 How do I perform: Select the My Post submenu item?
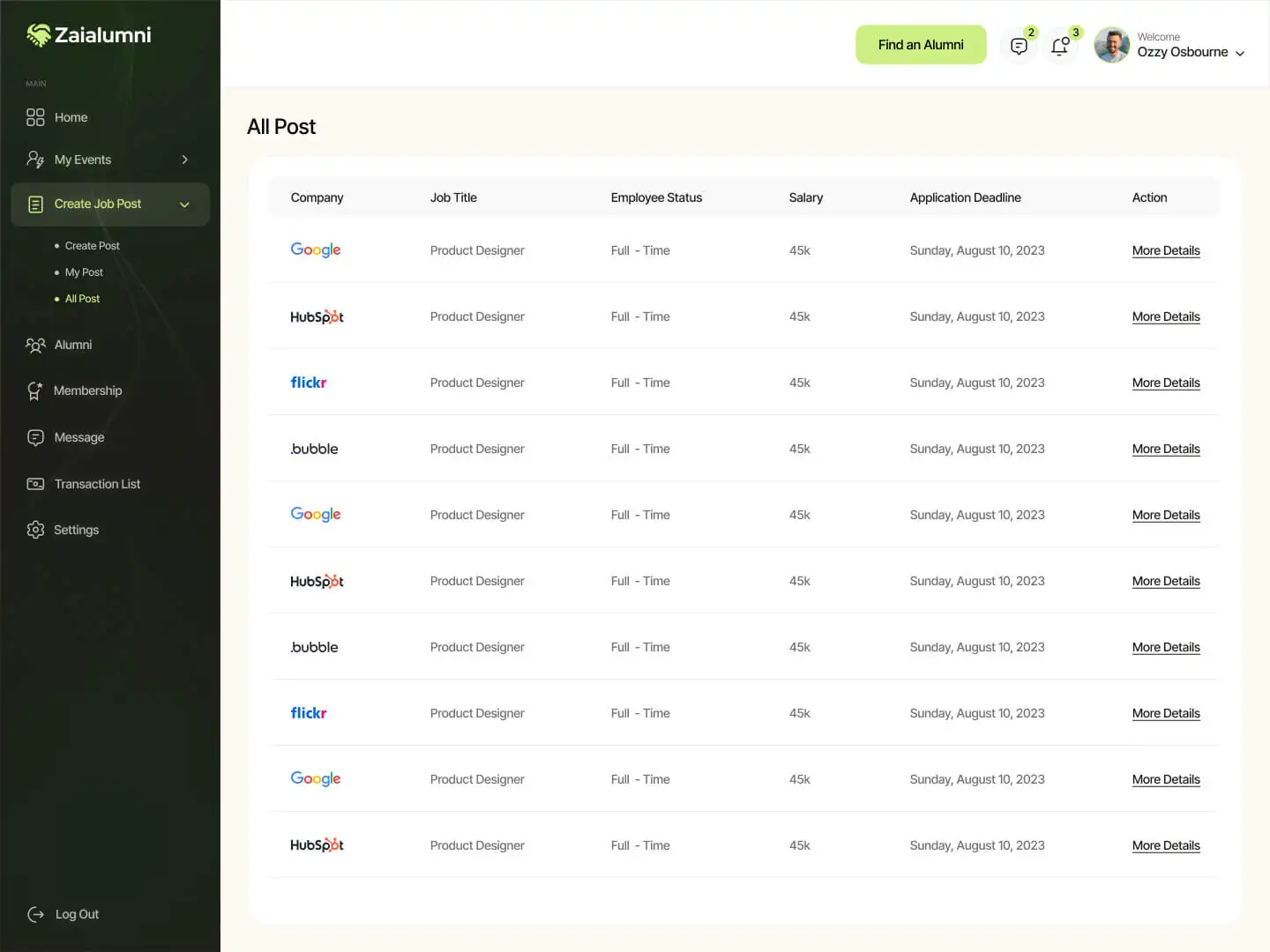click(x=84, y=272)
